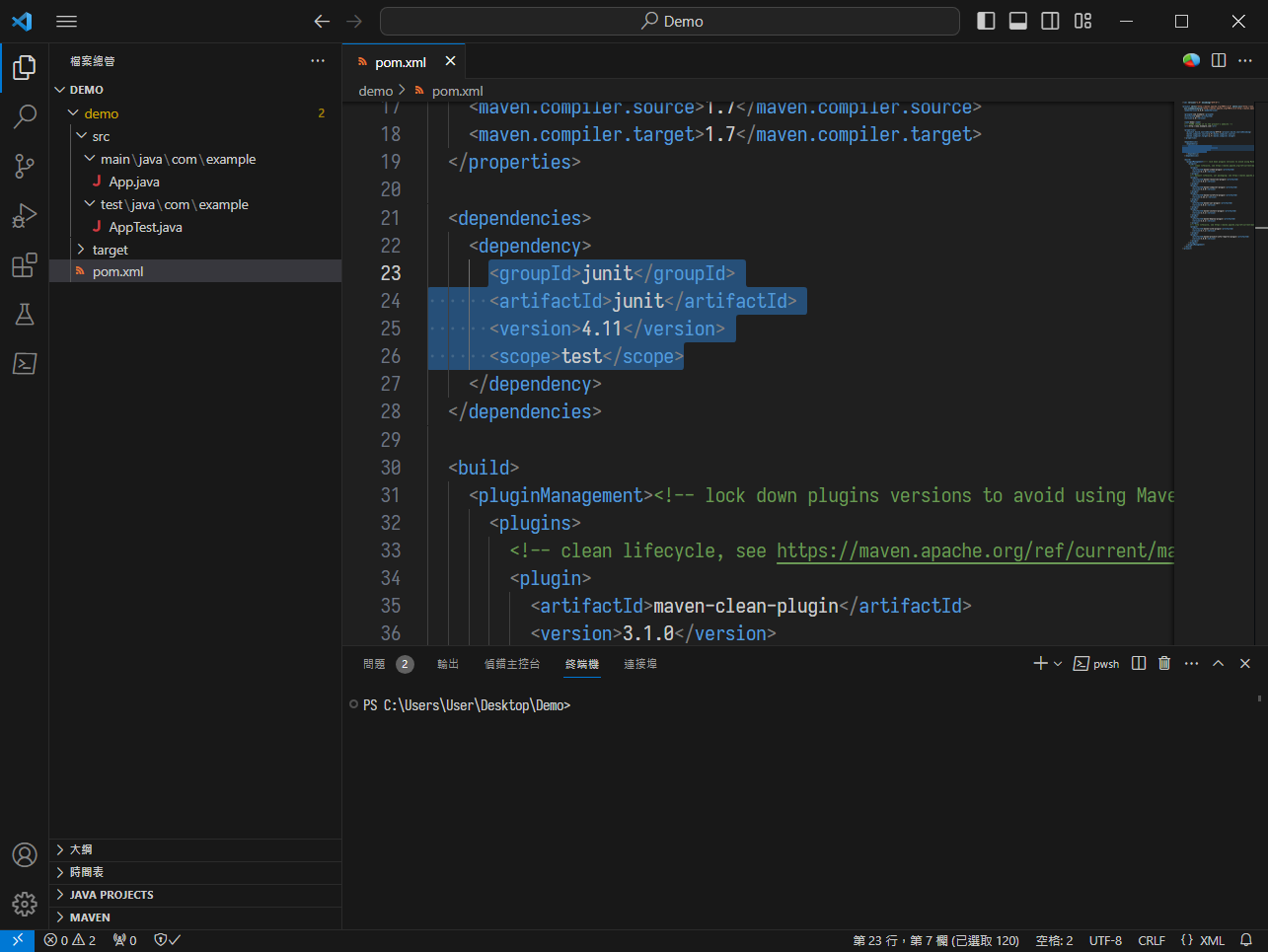The image size is (1268, 952).
Task: Open the Search view in activity bar
Action: click(x=25, y=116)
